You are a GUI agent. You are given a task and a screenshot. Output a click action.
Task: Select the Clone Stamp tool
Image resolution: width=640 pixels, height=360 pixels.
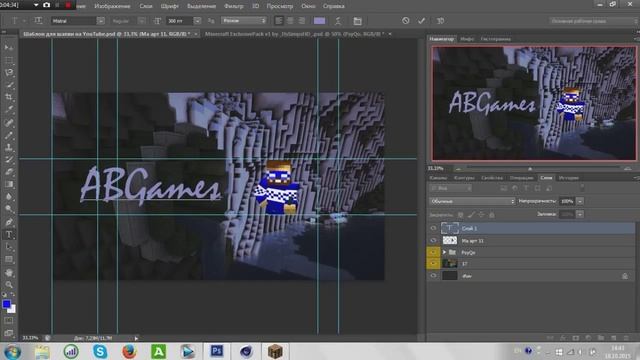9,147
